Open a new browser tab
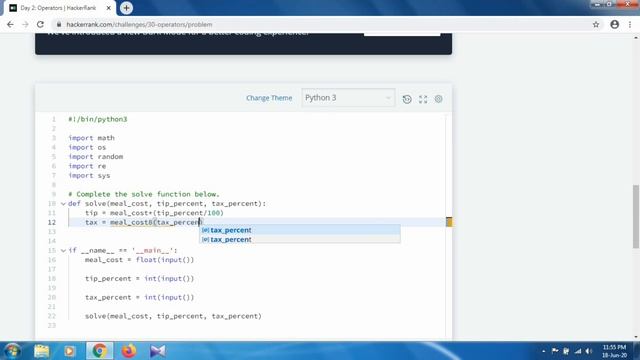The image size is (640, 360). point(126,8)
